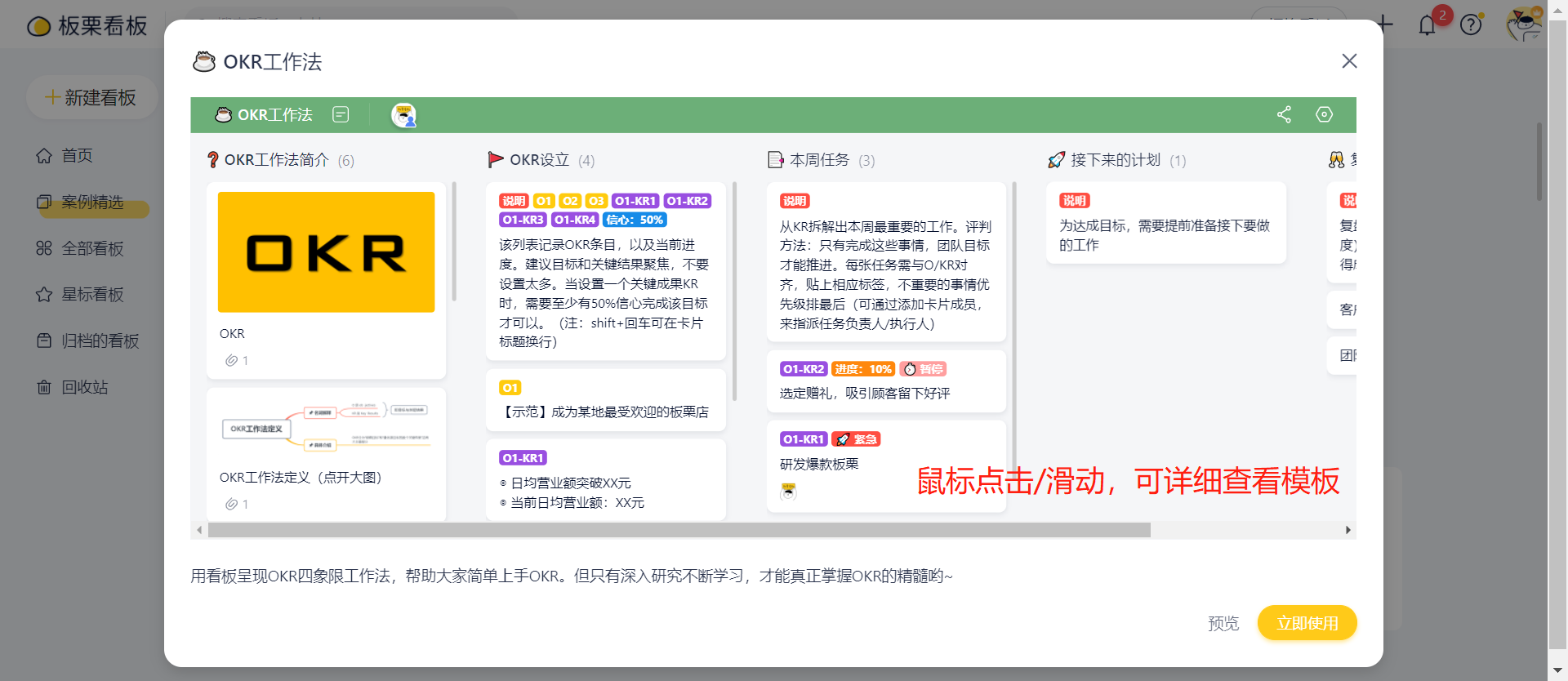
Task: Click the share icon in green header
Action: pos(1284,114)
